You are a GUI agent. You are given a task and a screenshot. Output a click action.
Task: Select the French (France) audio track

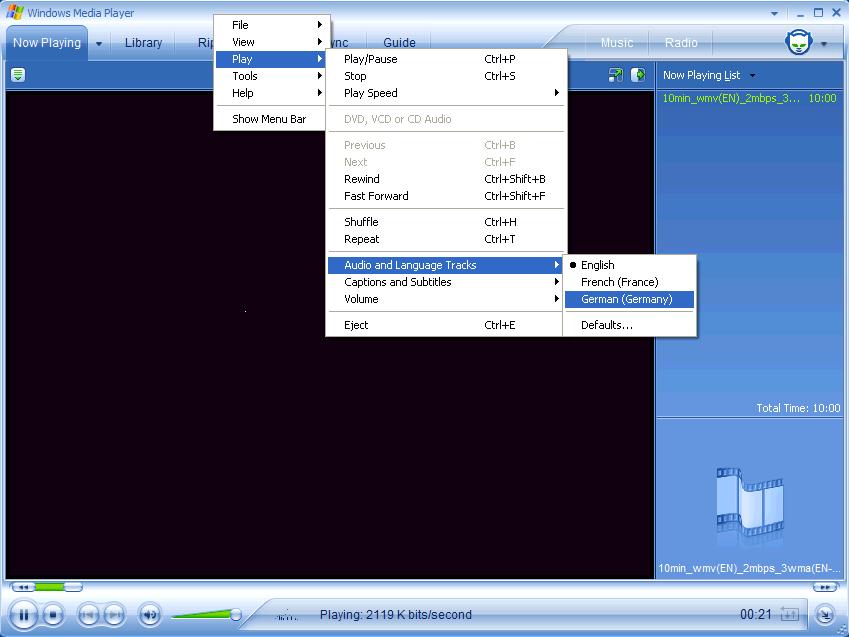[x=629, y=282]
